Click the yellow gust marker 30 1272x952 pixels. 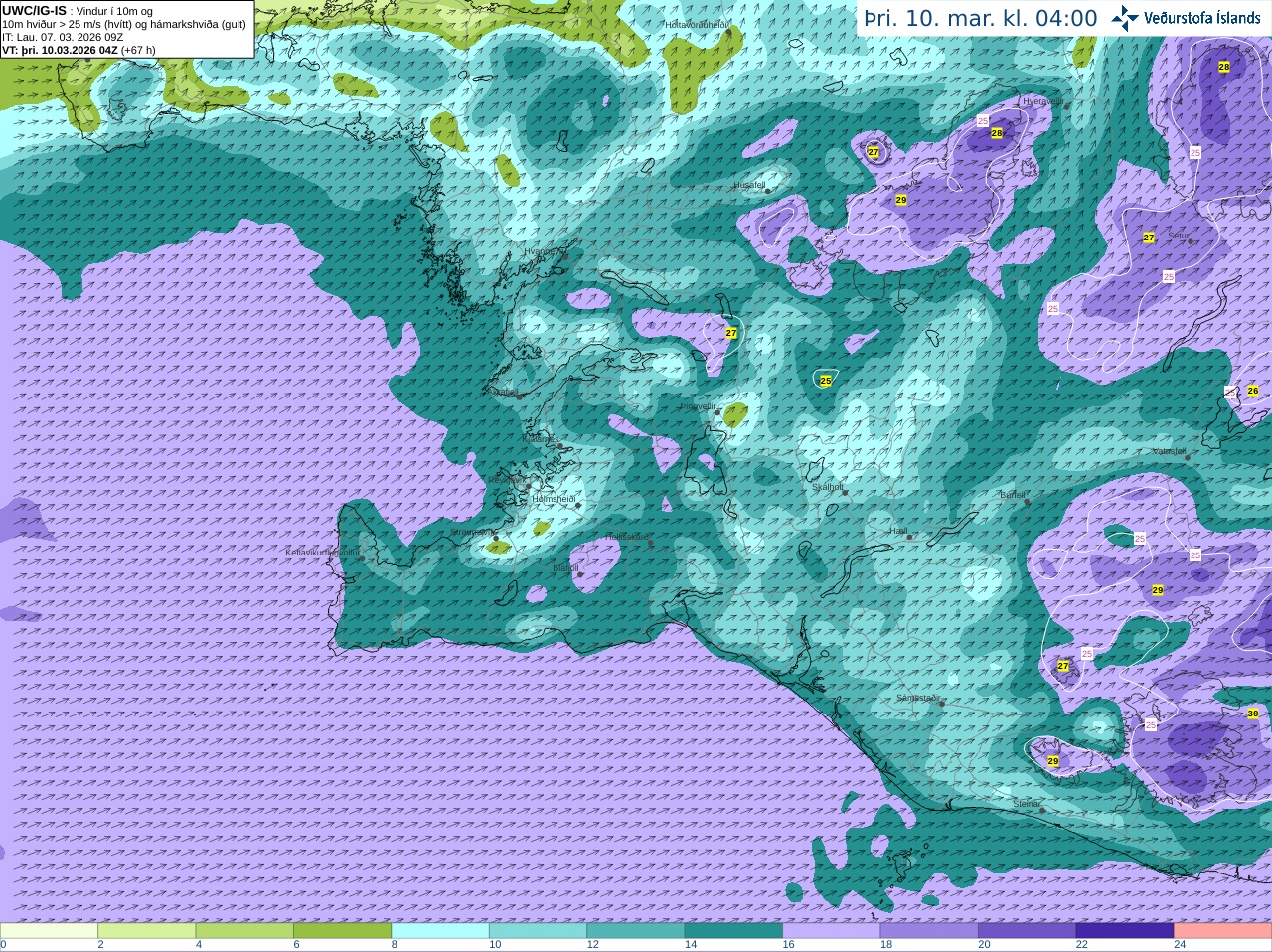tap(1252, 714)
